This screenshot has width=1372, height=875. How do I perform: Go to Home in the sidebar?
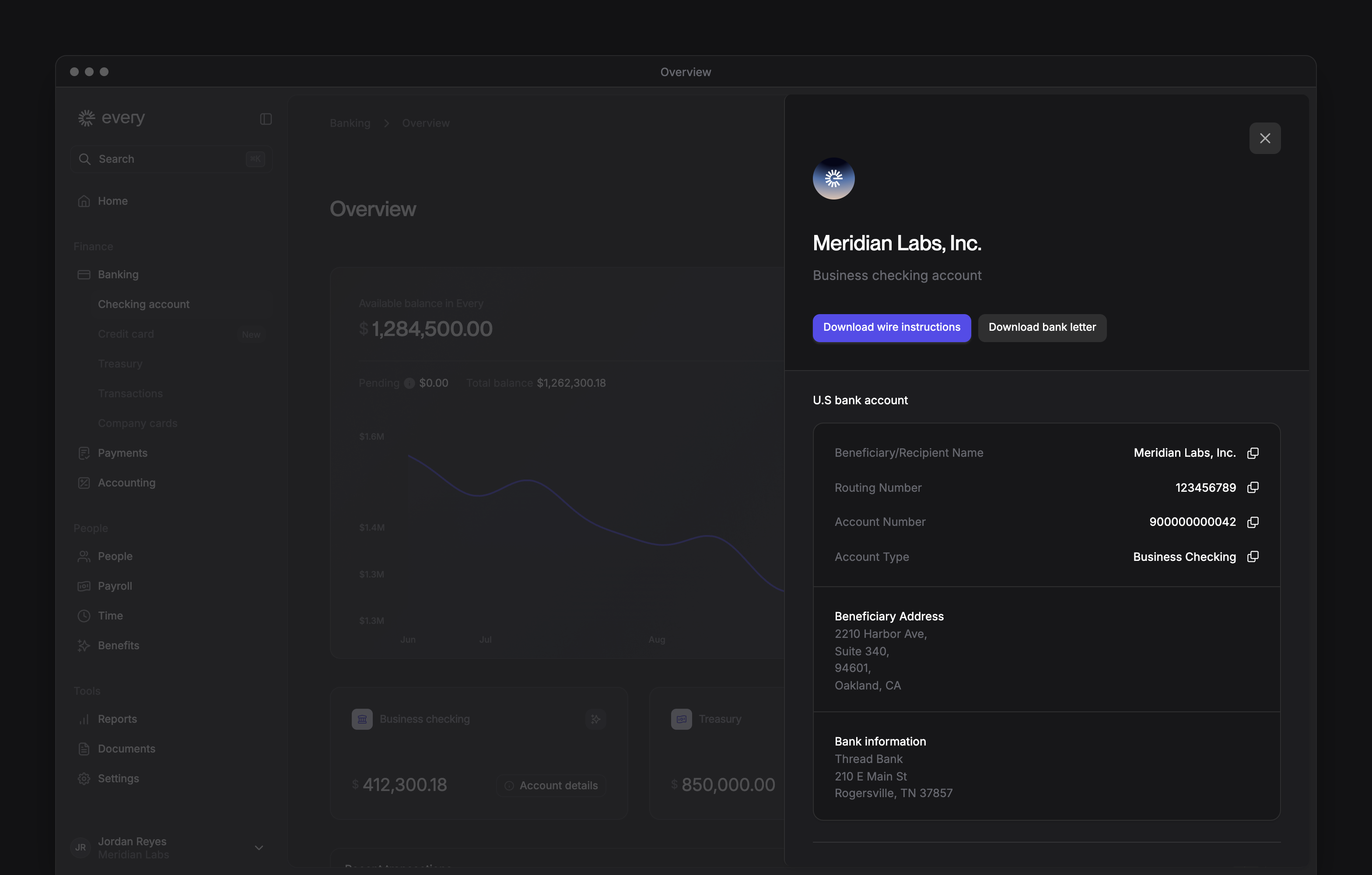pos(171,201)
